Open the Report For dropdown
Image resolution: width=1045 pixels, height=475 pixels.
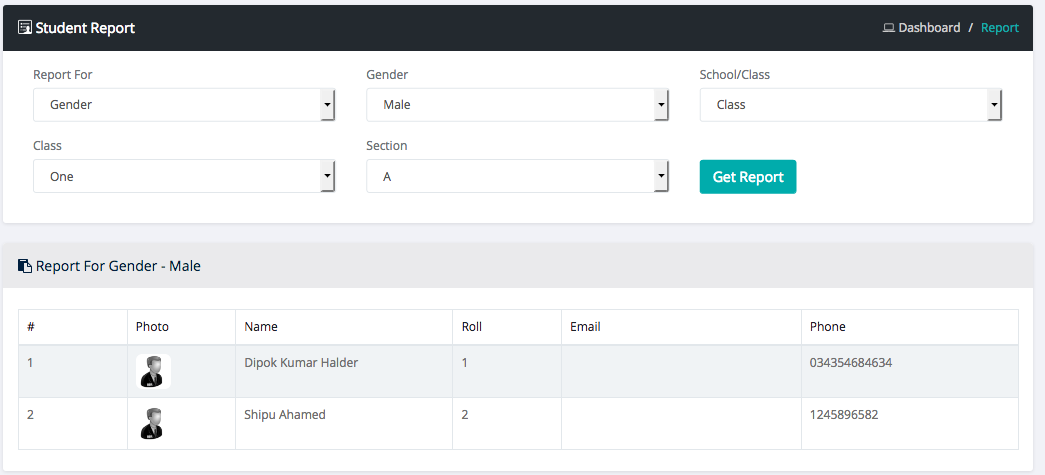[184, 105]
